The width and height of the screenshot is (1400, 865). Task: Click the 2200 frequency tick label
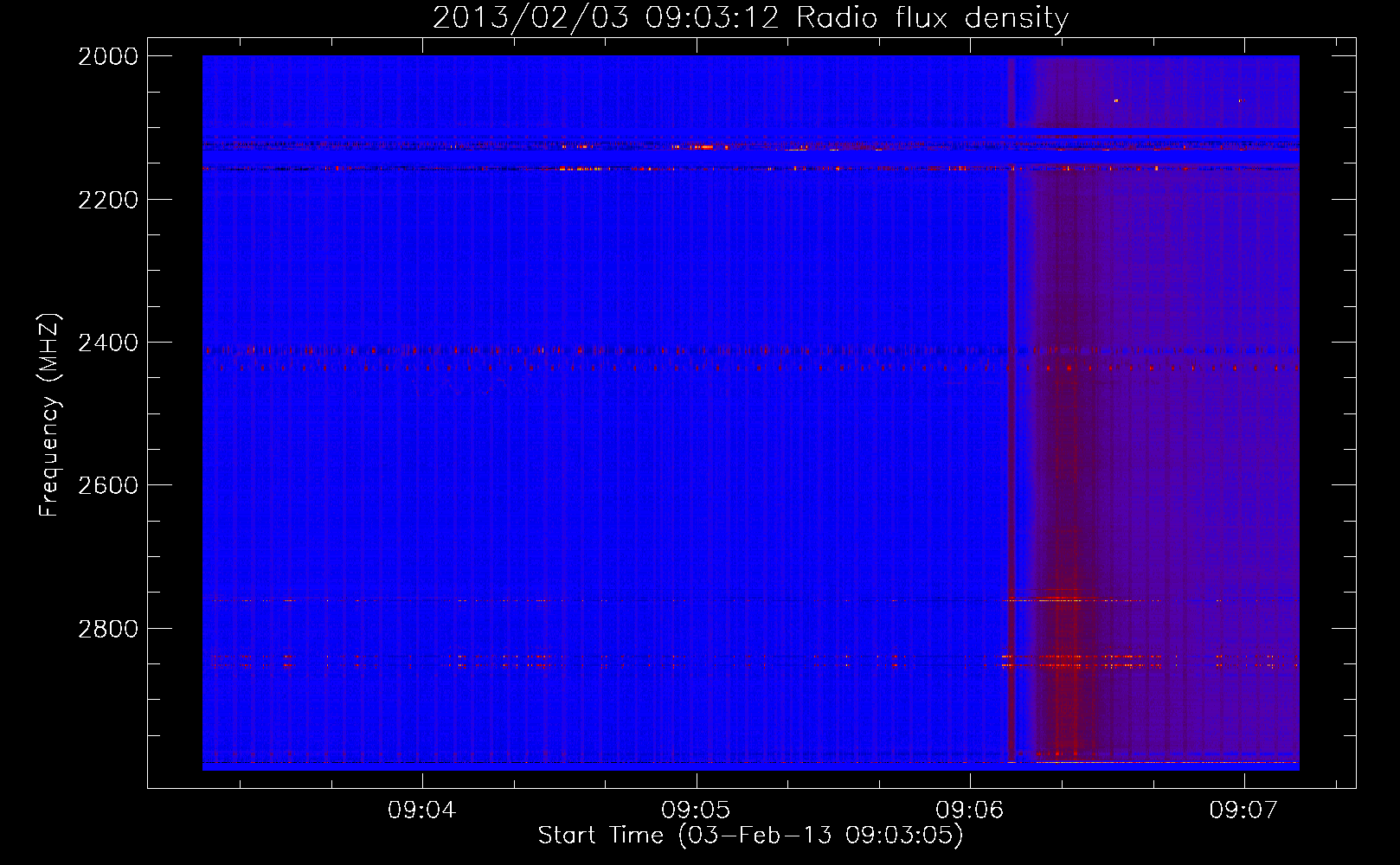pyautogui.click(x=108, y=200)
